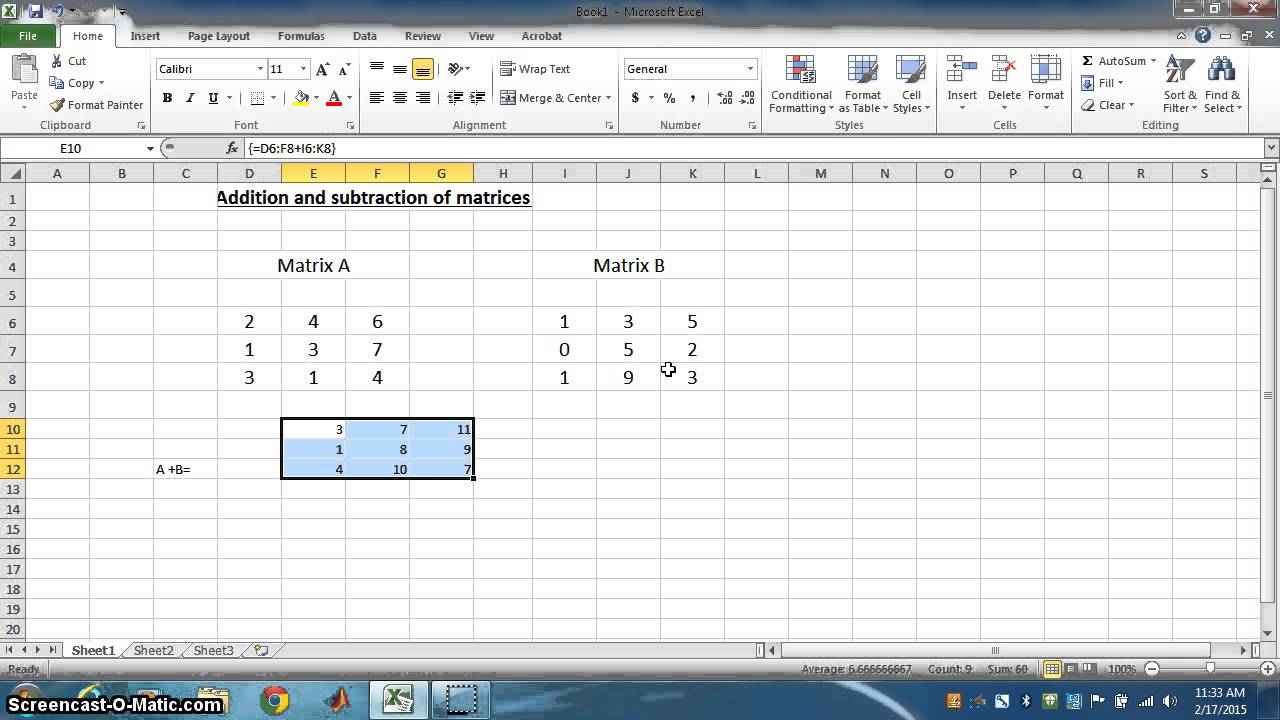Select the Sheet3 tab
This screenshot has height=720, width=1280.
click(x=213, y=650)
